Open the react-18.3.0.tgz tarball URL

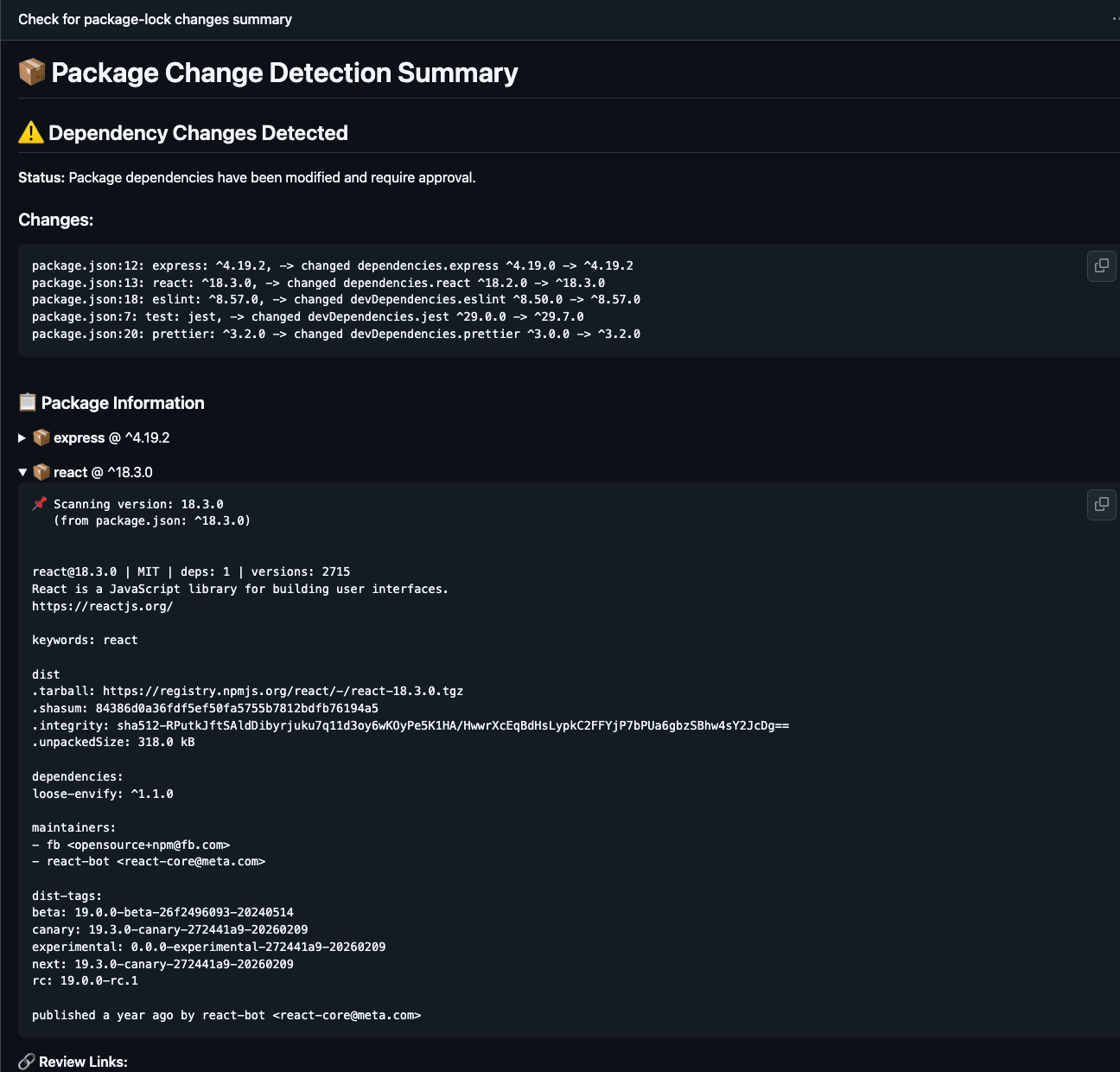pos(283,691)
